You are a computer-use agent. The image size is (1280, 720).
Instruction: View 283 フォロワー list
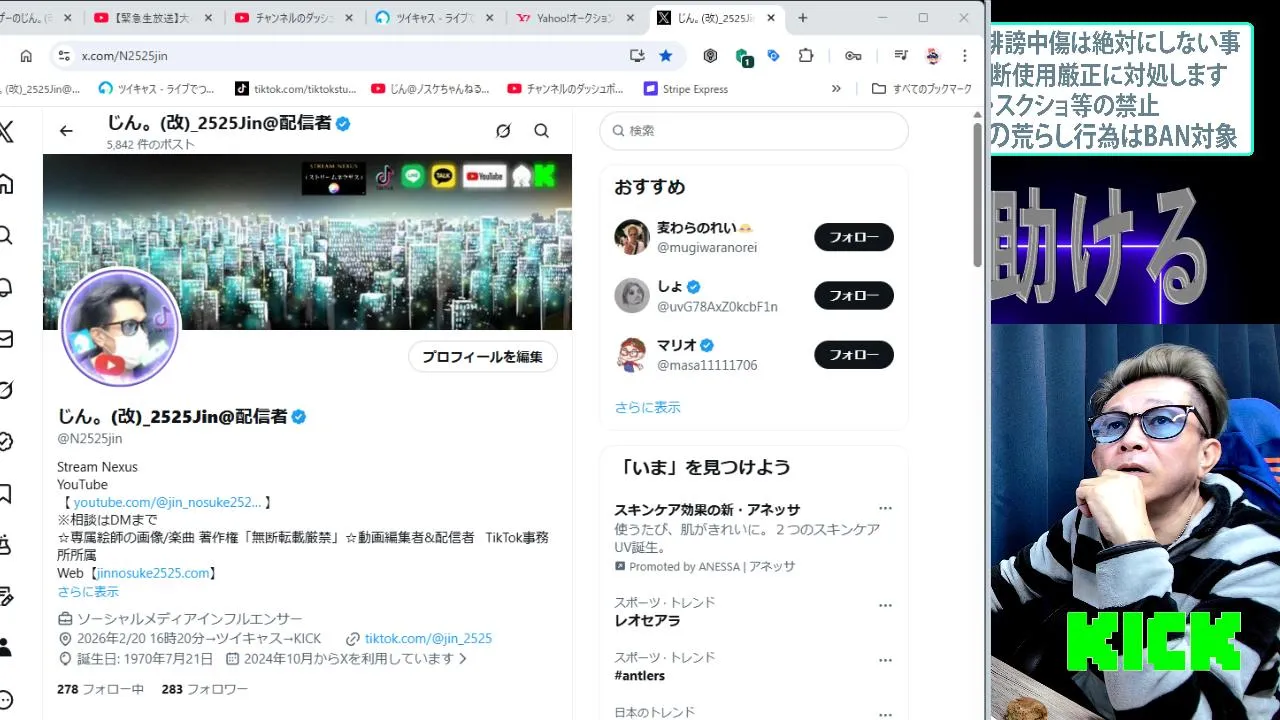tap(205, 689)
